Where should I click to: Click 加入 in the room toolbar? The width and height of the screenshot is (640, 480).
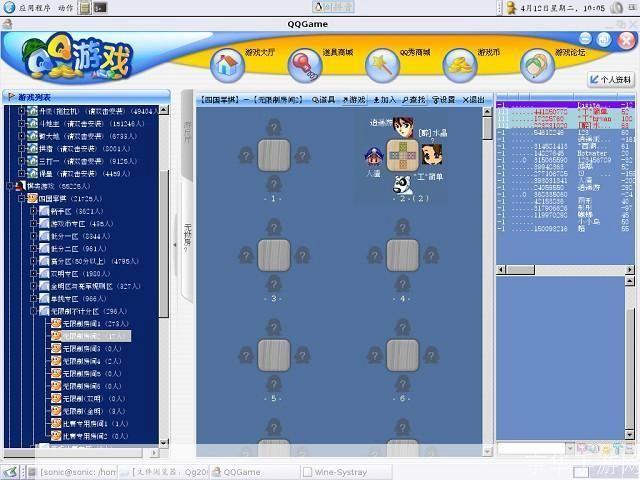pos(384,100)
